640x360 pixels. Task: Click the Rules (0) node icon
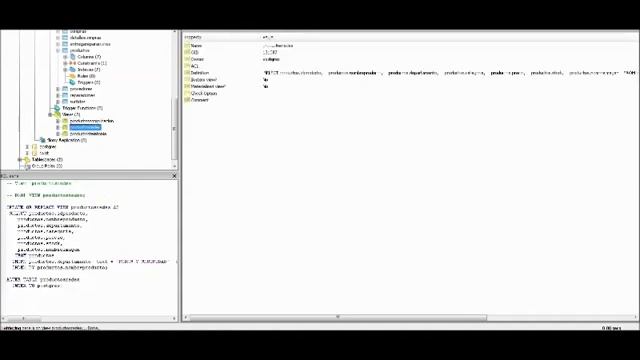pyautogui.click(x=73, y=76)
